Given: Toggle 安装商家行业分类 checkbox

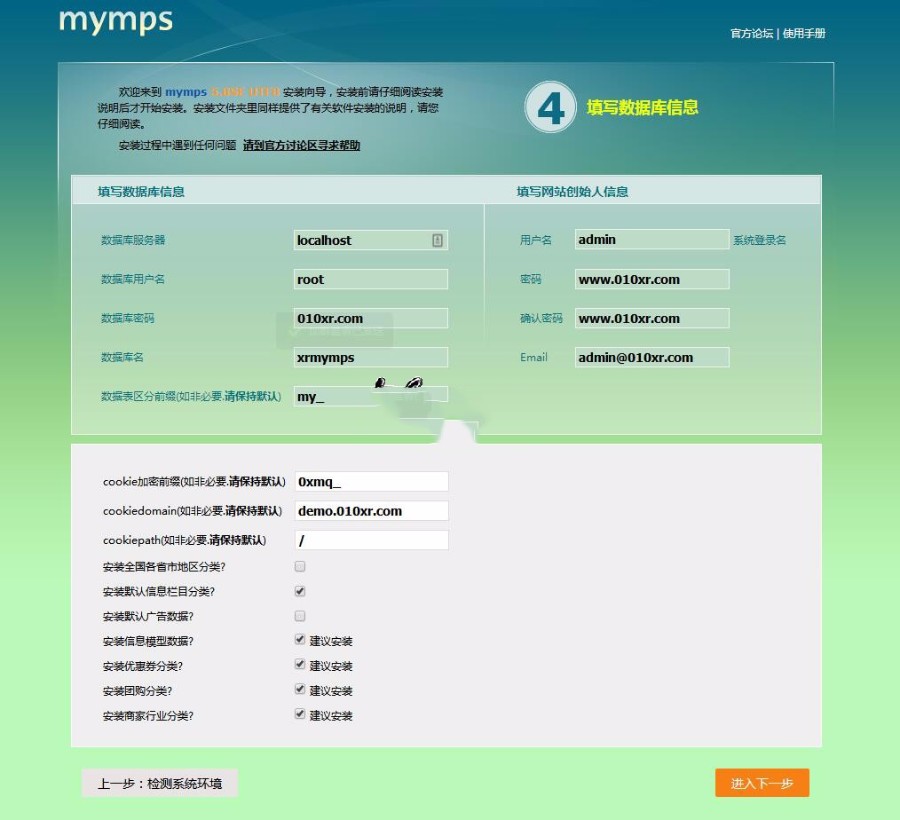Looking at the screenshot, I should click(300, 714).
